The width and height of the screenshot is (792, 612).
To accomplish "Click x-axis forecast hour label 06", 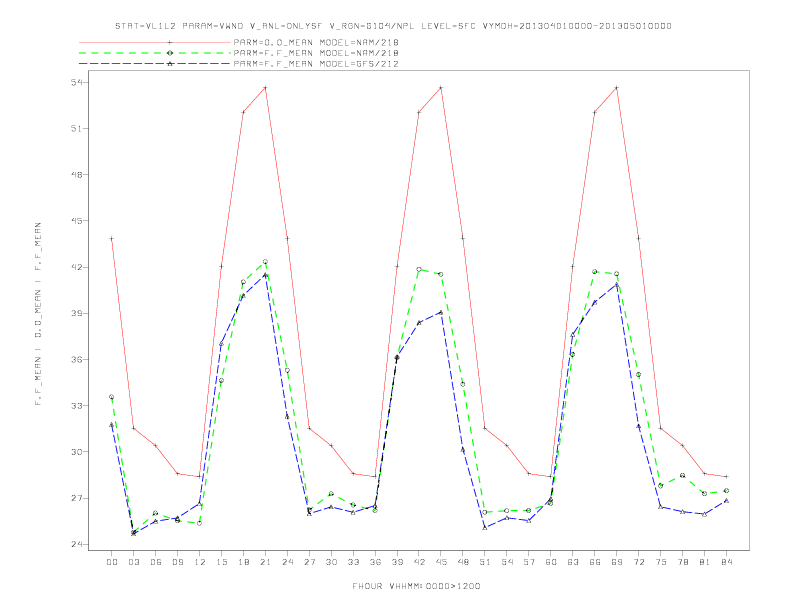I will click(x=156, y=562).
